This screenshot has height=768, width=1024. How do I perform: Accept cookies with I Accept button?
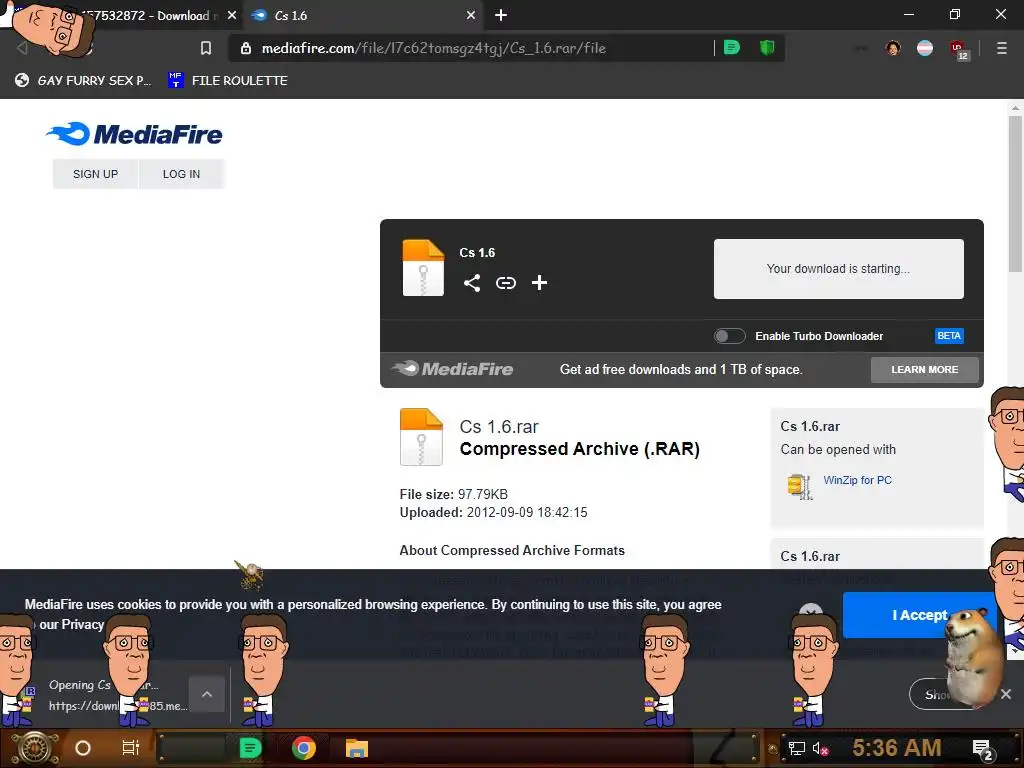tap(920, 615)
